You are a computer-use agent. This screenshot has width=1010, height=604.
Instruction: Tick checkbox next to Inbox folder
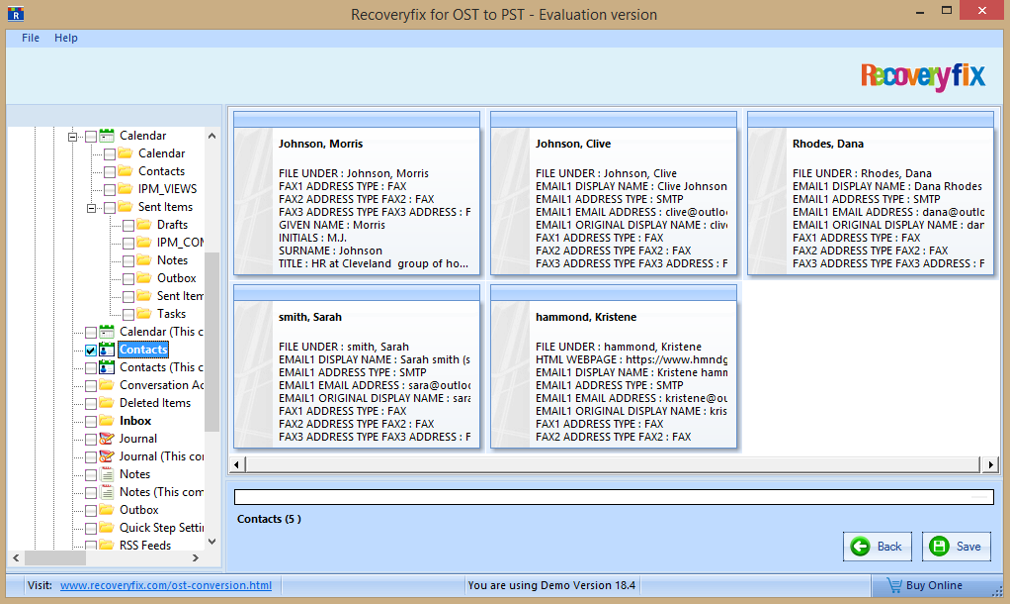point(91,422)
